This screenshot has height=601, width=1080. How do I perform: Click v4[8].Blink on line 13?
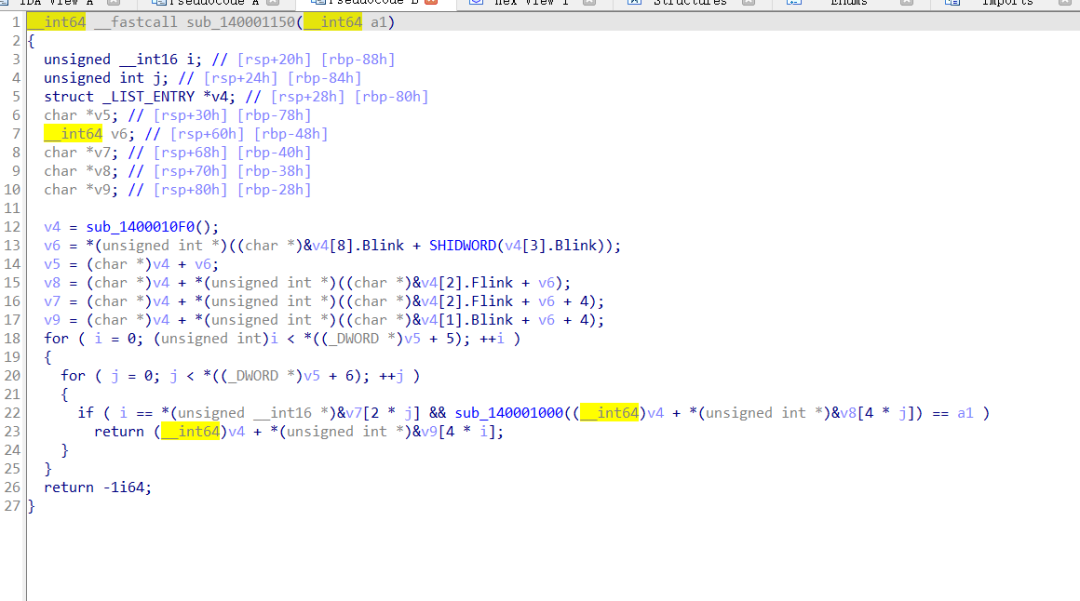[358, 245]
